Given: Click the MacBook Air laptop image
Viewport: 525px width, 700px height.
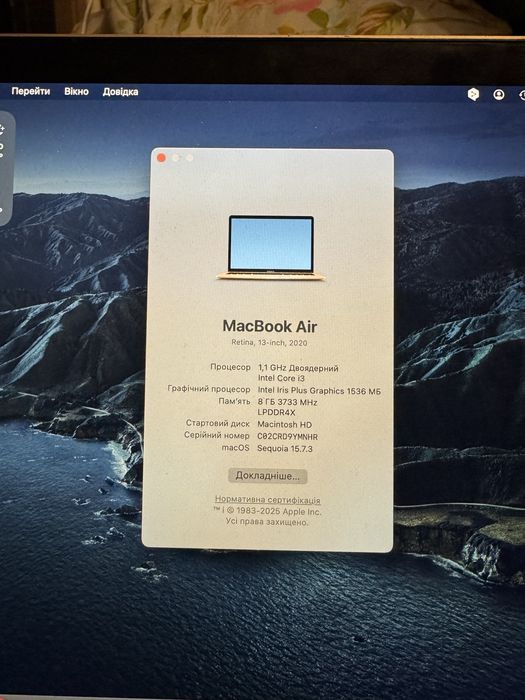Looking at the screenshot, I should point(271,248).
